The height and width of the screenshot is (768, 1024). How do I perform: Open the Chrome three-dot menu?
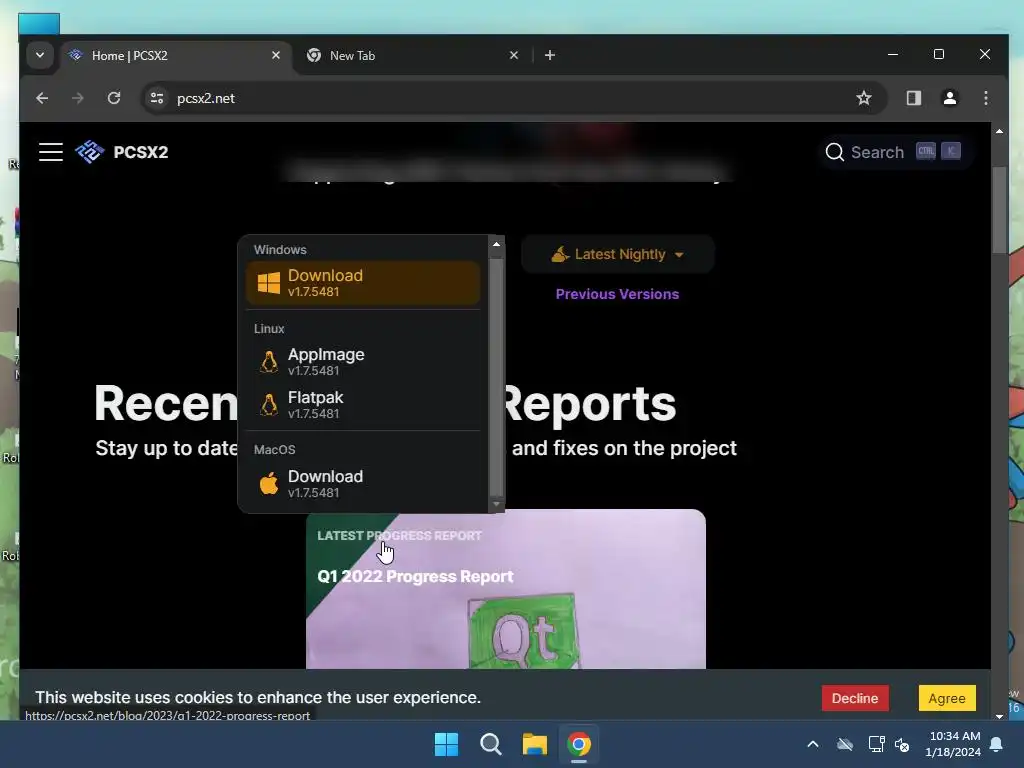click(x=985, y=98)
